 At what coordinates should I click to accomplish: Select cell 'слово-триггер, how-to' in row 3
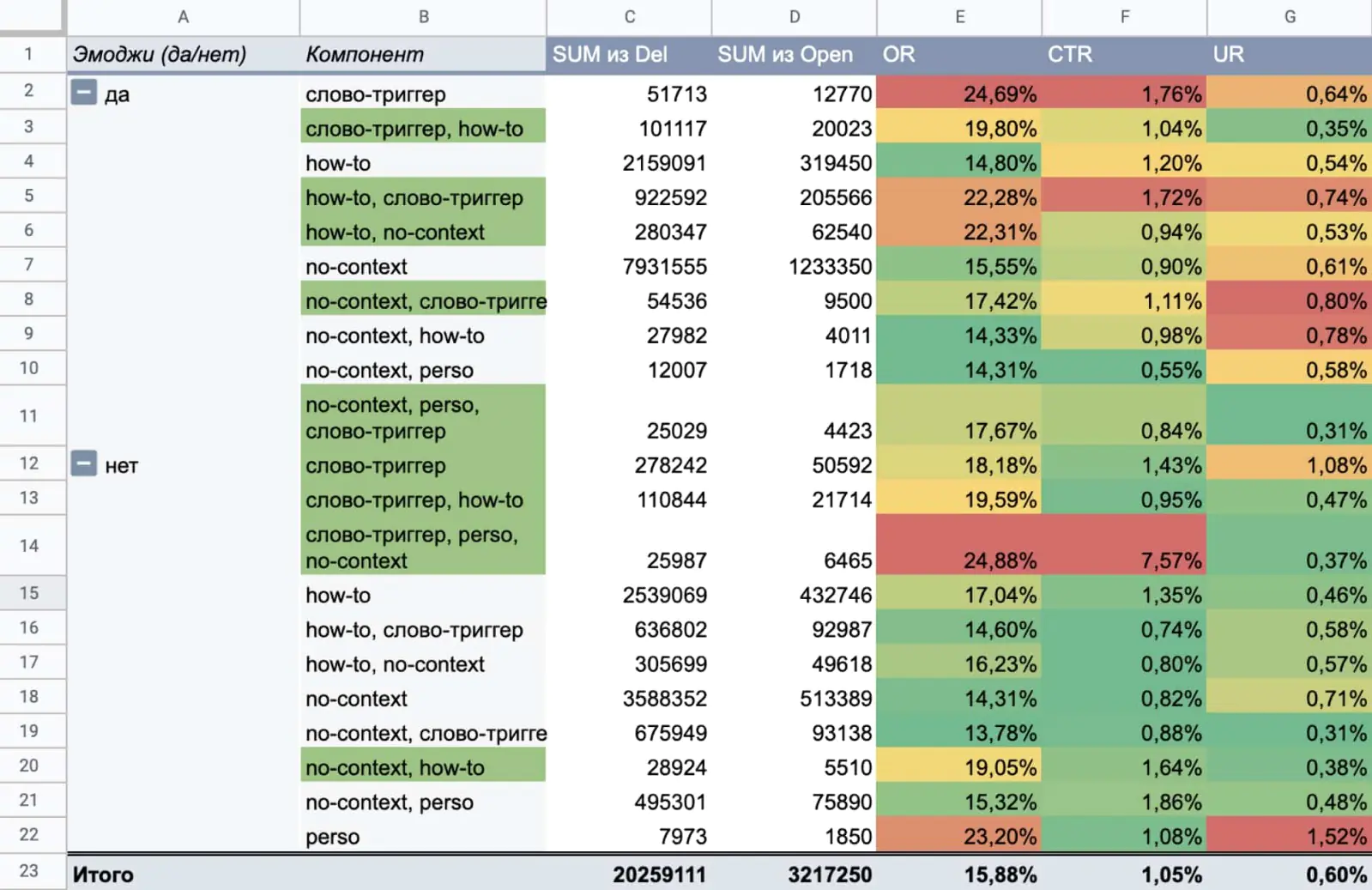[423, 127]
